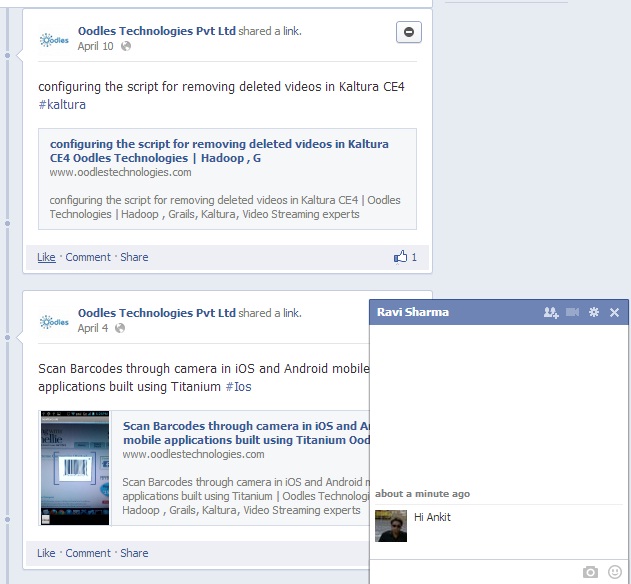The image size is (631, 584).
Task: Open the #kaltura hashtag
Action: click(x=62, y=105)
